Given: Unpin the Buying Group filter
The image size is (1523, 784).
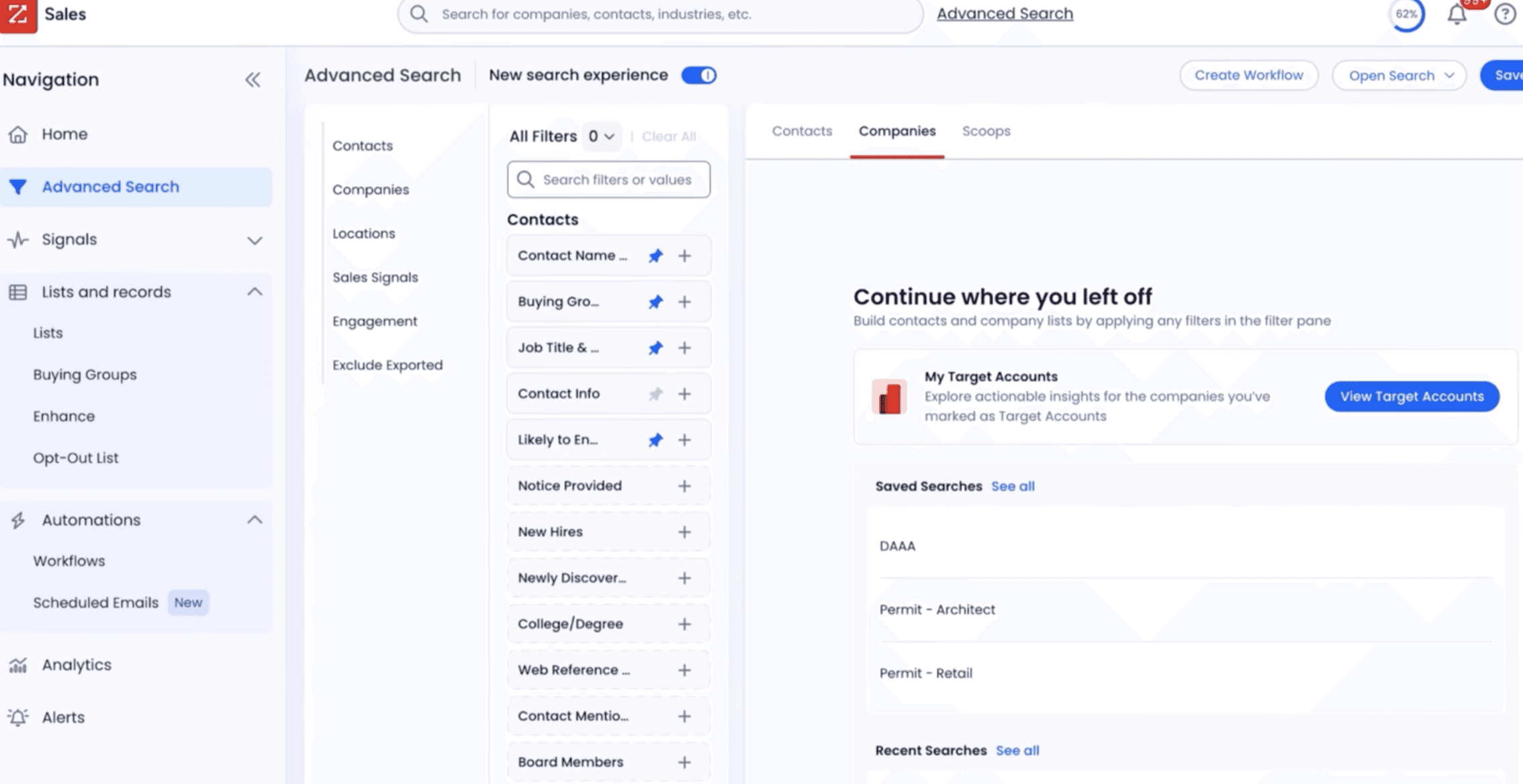Looking at the screenshot, I should pyautogui.click(x=655, y=302).
